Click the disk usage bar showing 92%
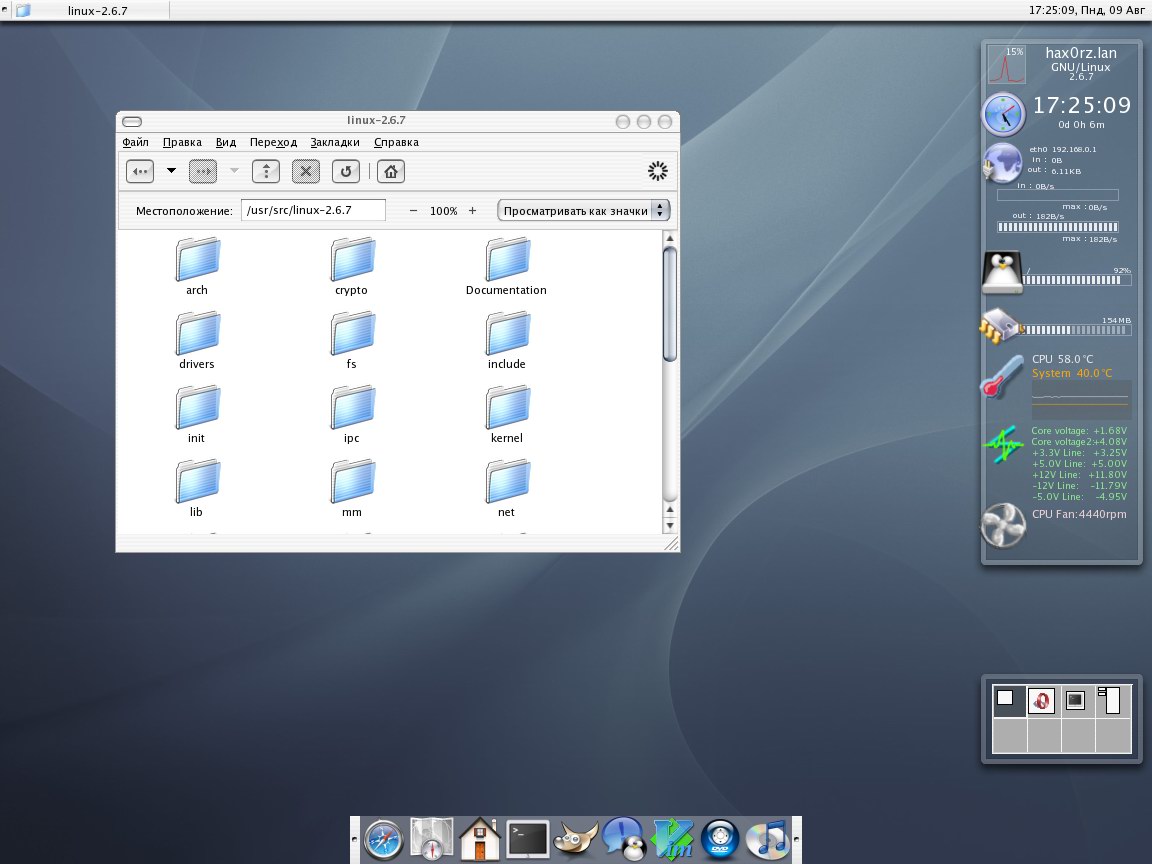Image resolution: width=1152 pixels, height=864 pixels. [x=1077, y=280]
